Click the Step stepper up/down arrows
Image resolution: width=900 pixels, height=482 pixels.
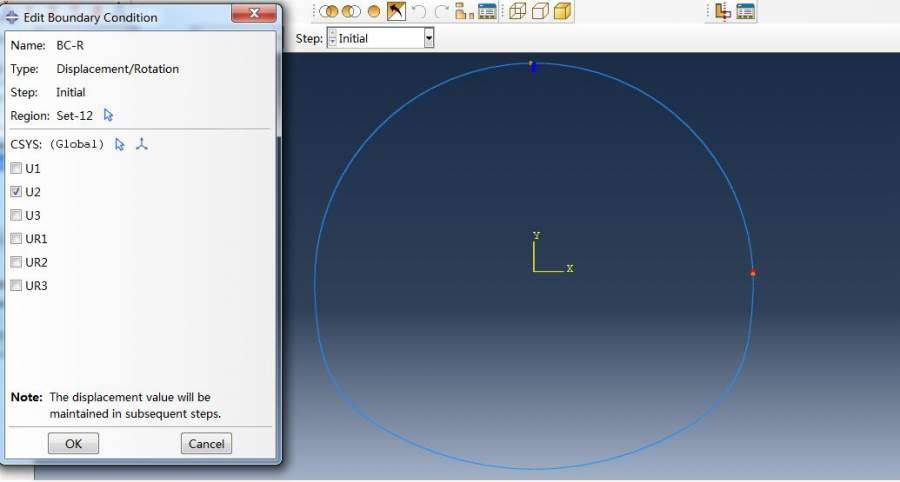tap(332, 38)
